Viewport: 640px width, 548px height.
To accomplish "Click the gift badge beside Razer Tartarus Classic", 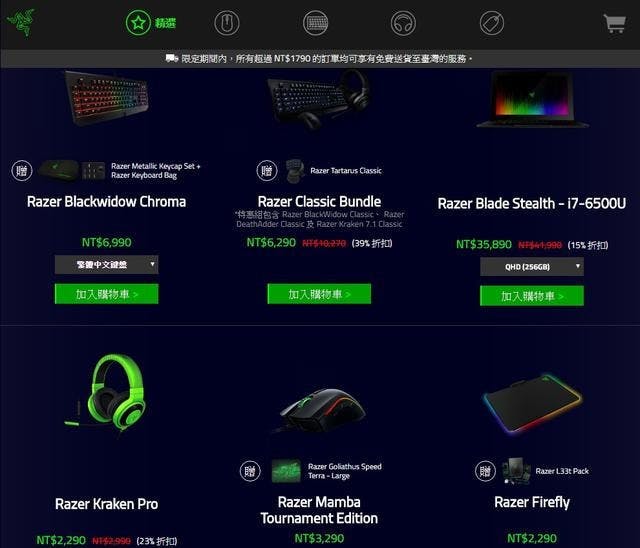I will [x=267, y=171].
